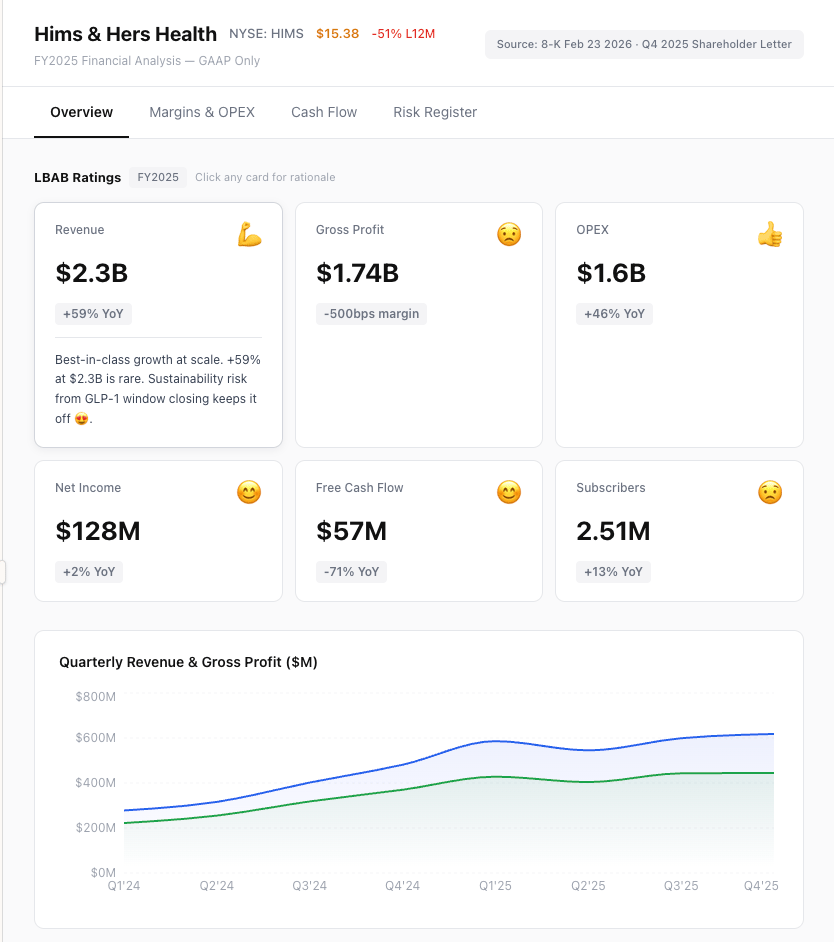
Task: Click the NYSE: HIMS ticker label
Action: point(266,34)
